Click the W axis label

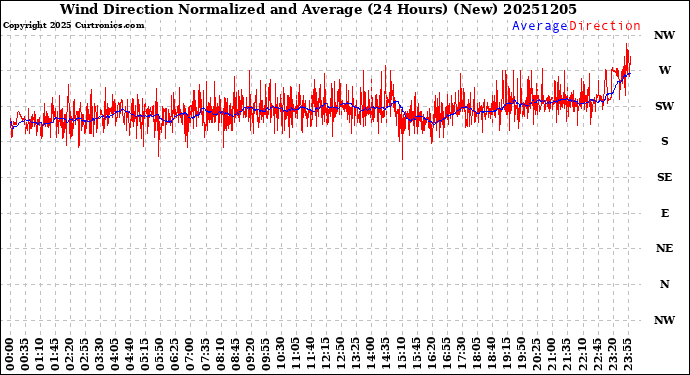click(x=664, y=70)
